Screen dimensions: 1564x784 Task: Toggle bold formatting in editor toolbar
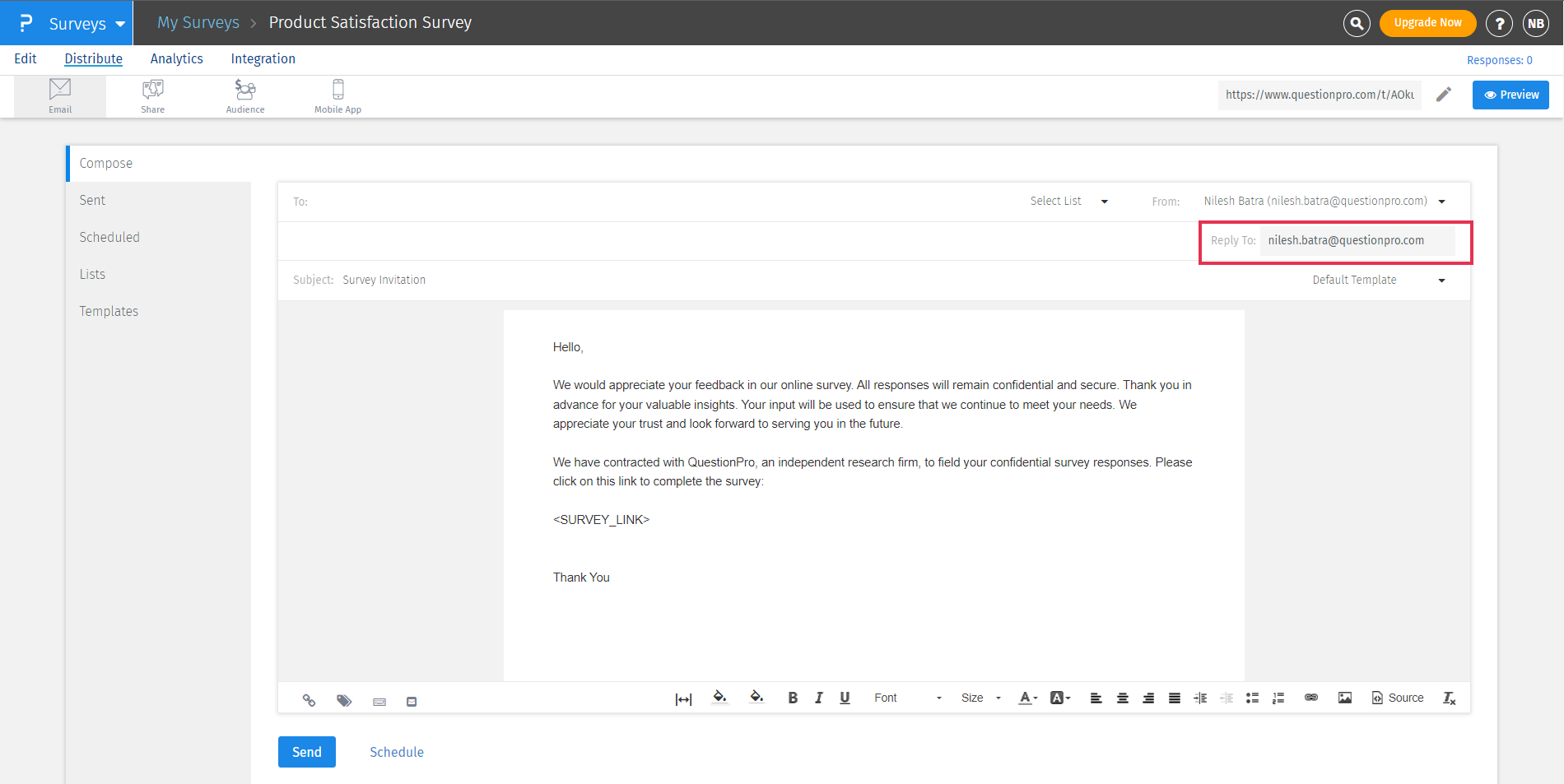793,698
